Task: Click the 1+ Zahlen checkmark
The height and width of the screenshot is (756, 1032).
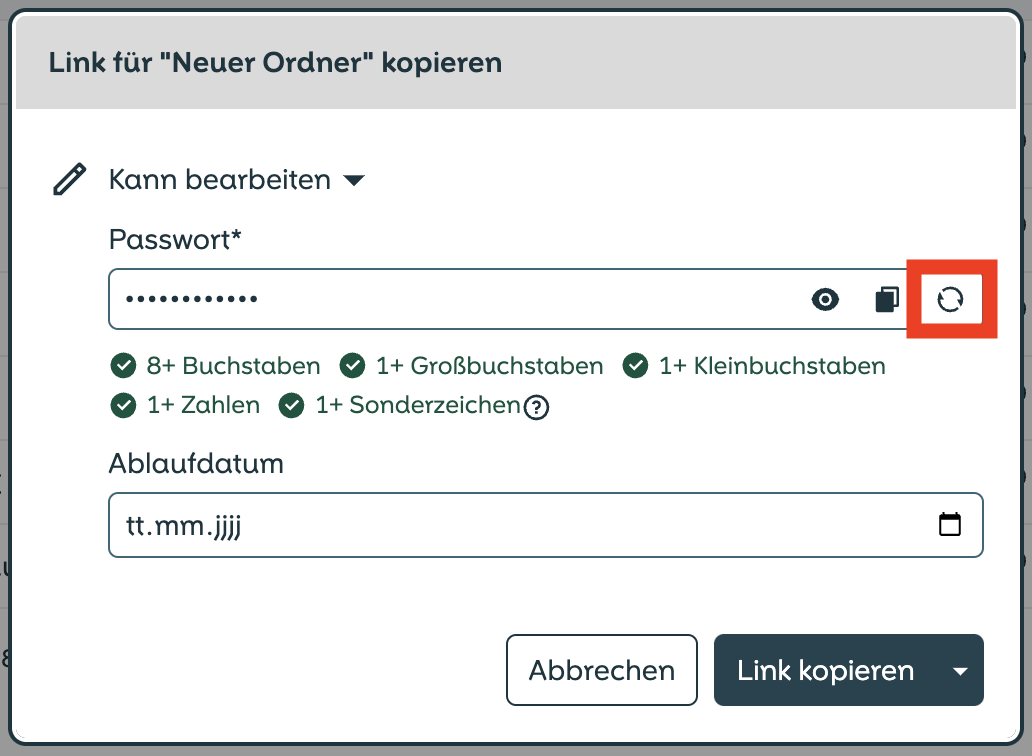Action: click(x=123, y=405)
